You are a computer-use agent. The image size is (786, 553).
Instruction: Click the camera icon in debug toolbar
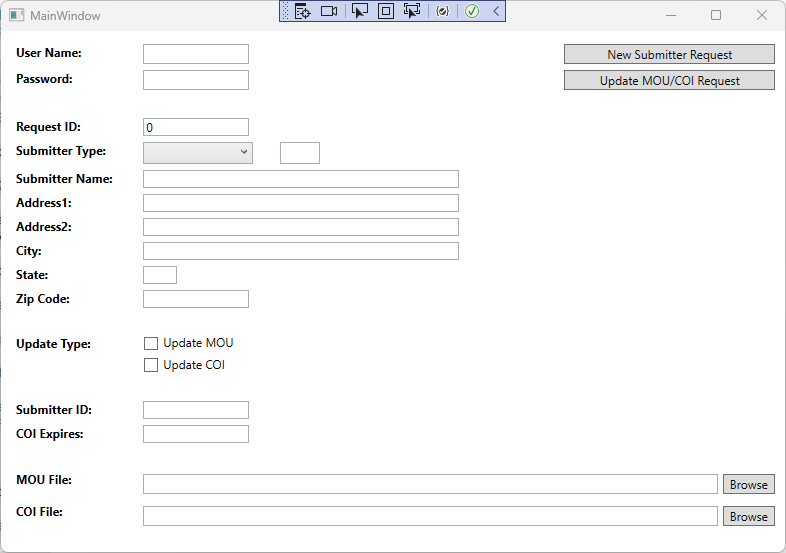pyautogui.click(x=329, y=12)
